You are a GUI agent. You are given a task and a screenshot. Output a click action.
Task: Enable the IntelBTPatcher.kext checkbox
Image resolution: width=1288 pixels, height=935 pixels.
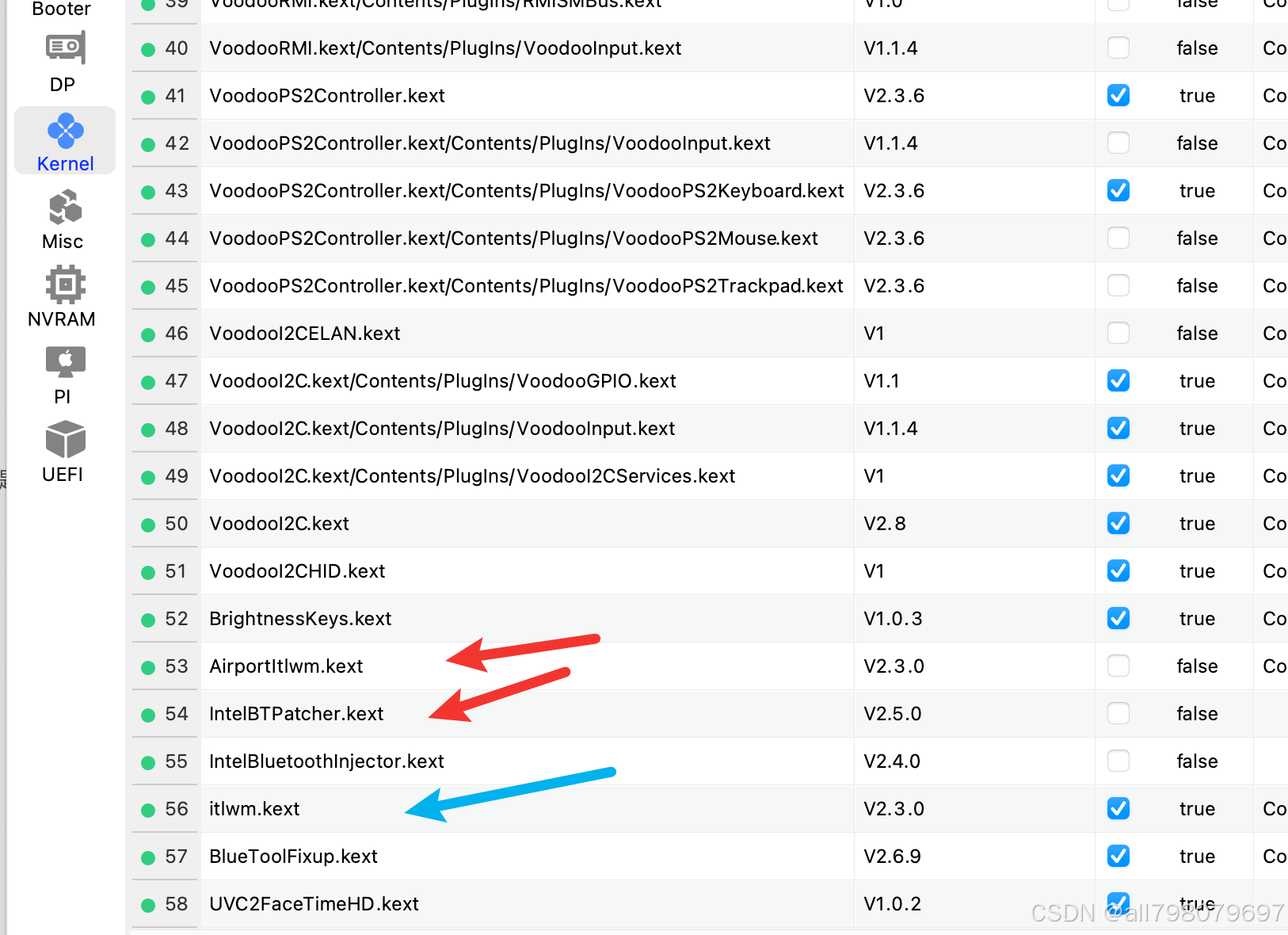tap(1118, 713)
